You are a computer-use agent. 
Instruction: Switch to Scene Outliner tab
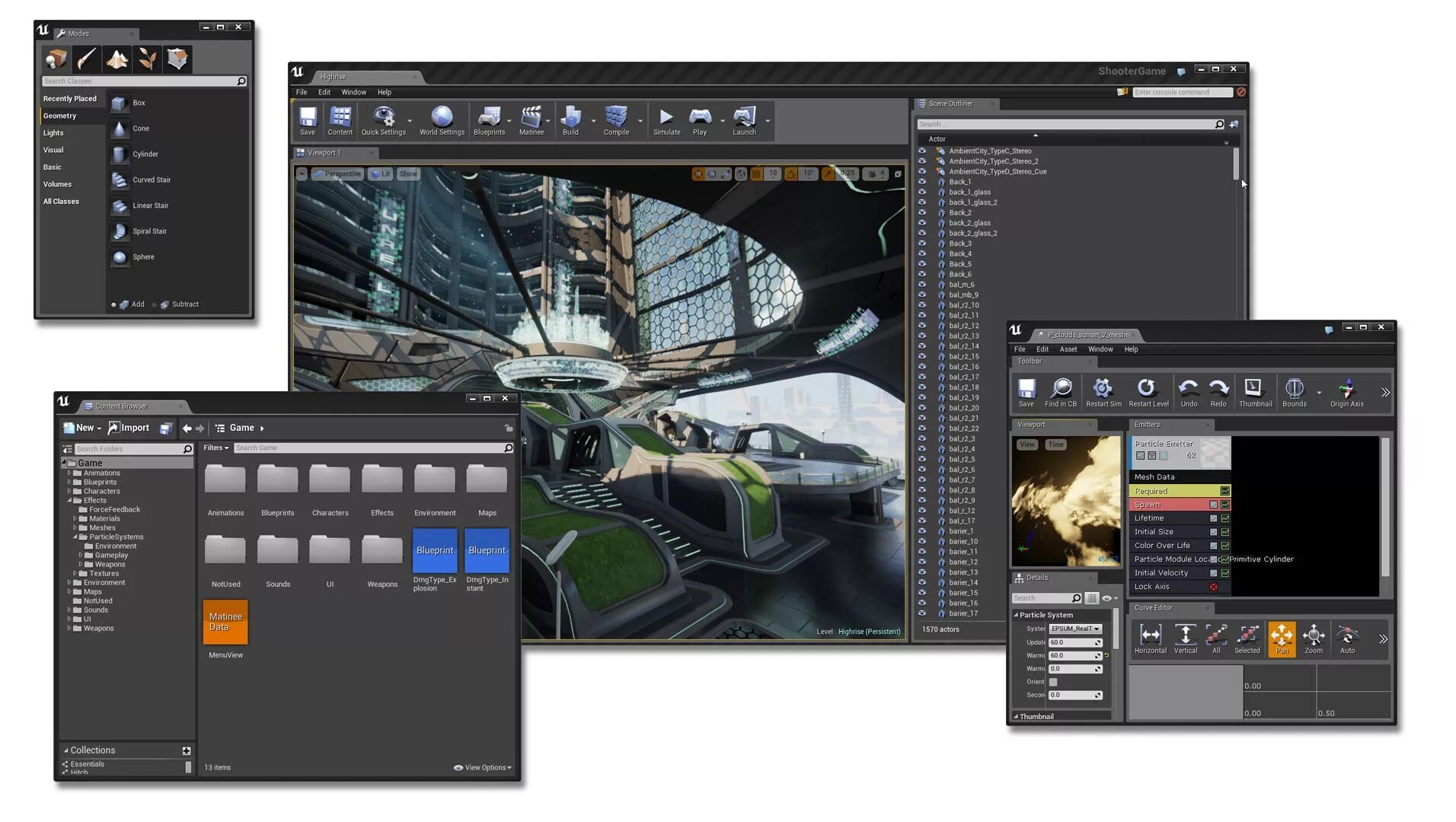coord(956,104)
